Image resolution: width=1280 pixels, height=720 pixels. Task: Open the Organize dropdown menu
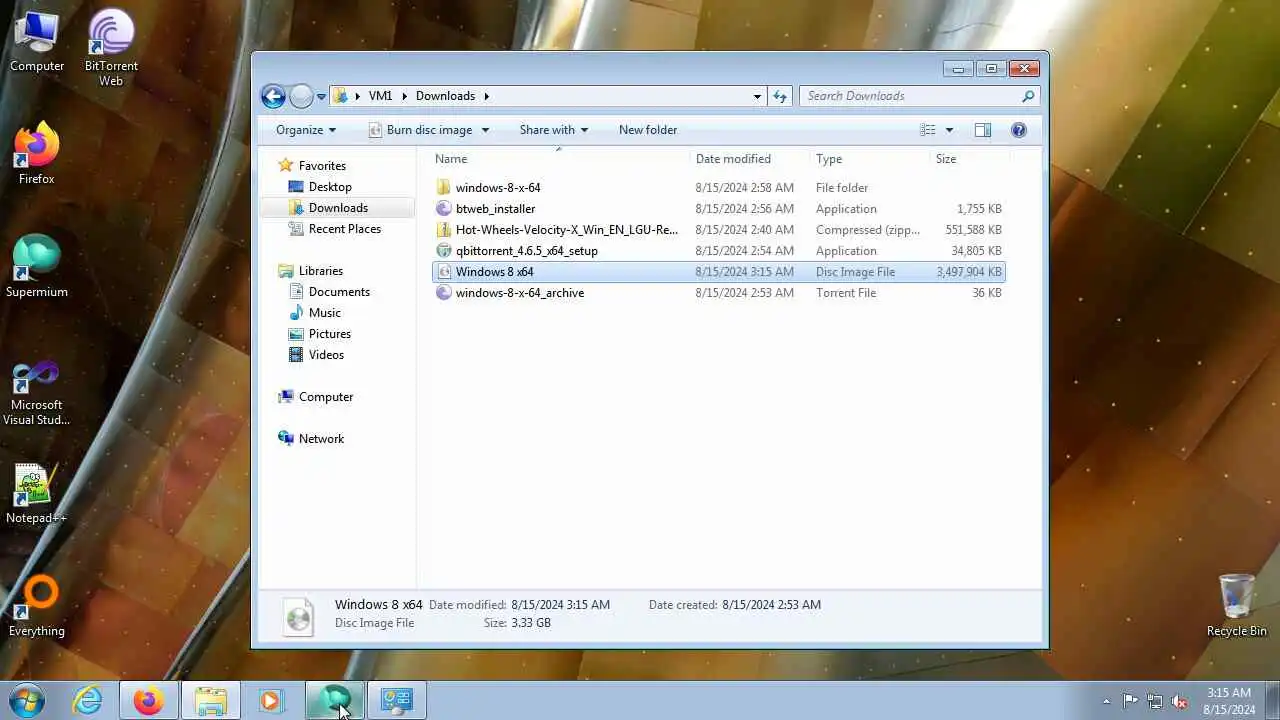tap(306, 130)
